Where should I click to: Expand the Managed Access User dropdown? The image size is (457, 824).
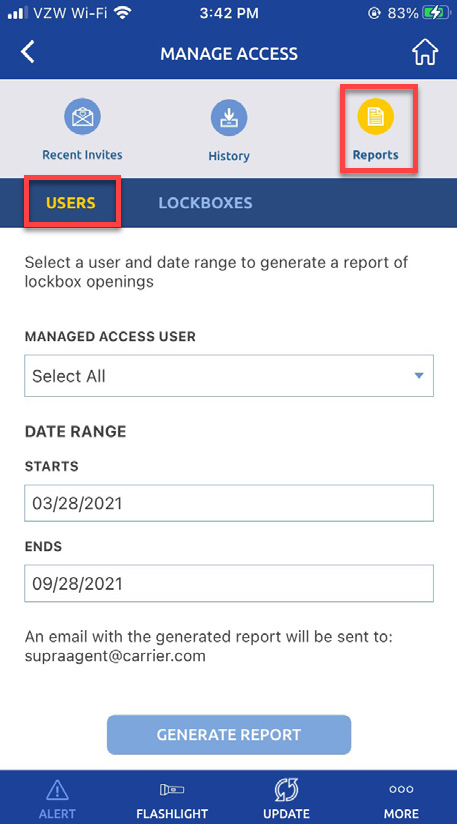(x=229, y=376)
